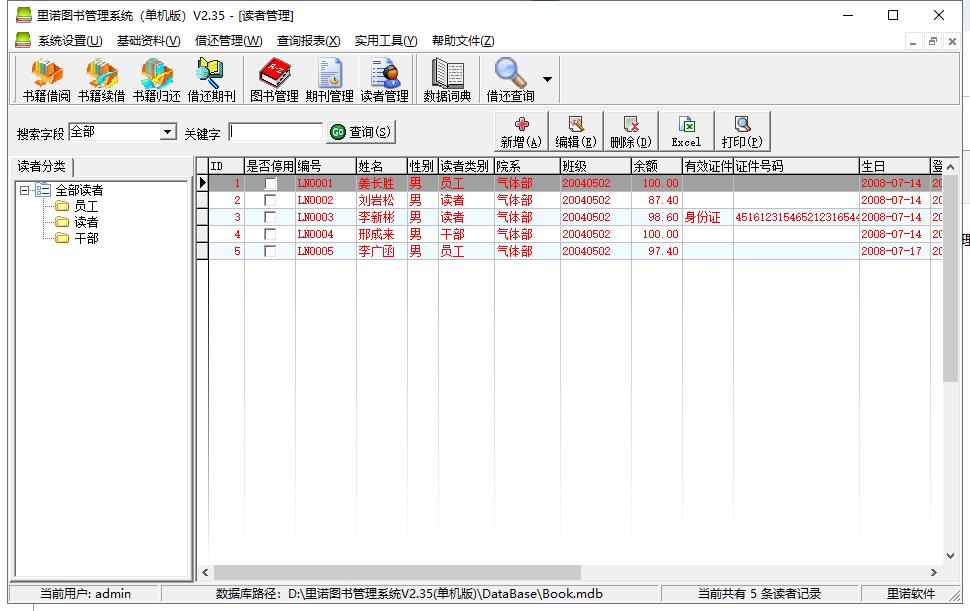Open the 实用工具(Y) menu
This screenshot has height=611, width=970.
pyautogui.click(x=386, y=41)
